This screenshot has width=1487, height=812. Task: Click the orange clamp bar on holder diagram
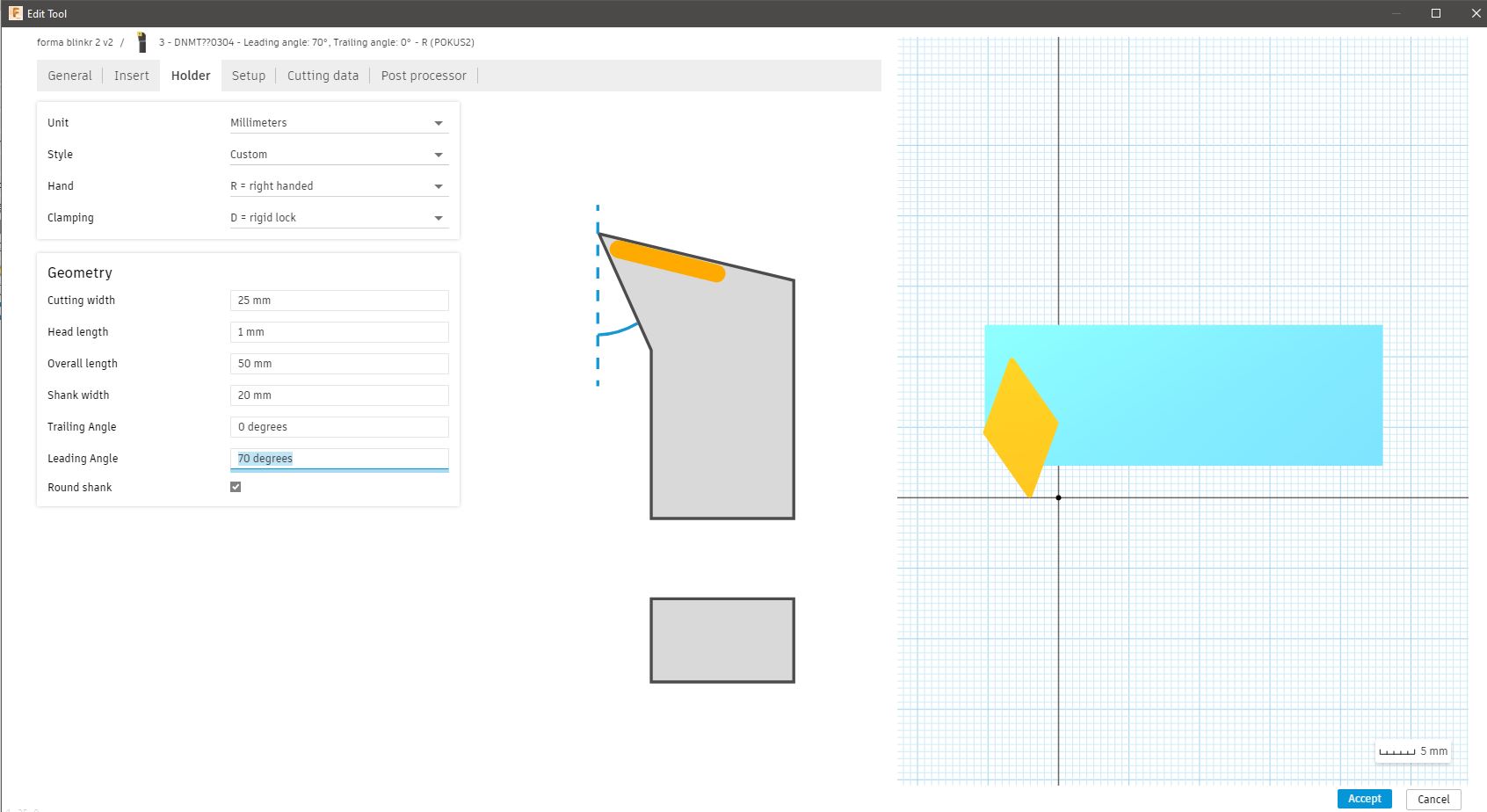click(667, 262)
